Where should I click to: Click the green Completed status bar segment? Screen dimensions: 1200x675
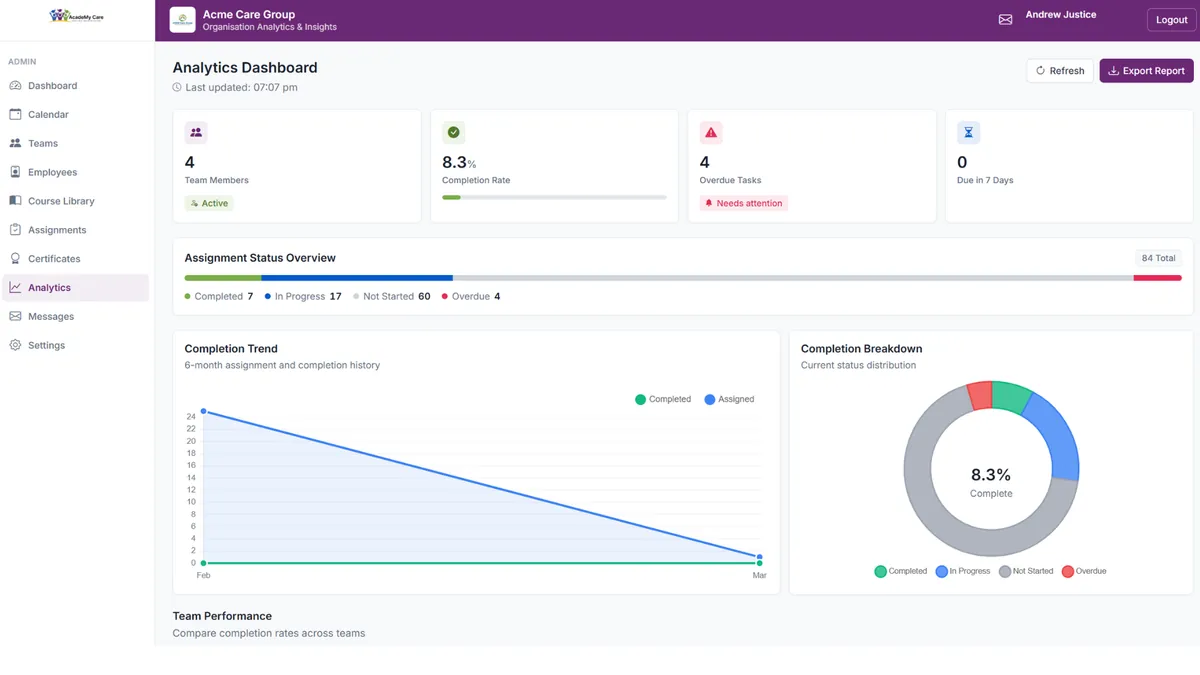223,278
